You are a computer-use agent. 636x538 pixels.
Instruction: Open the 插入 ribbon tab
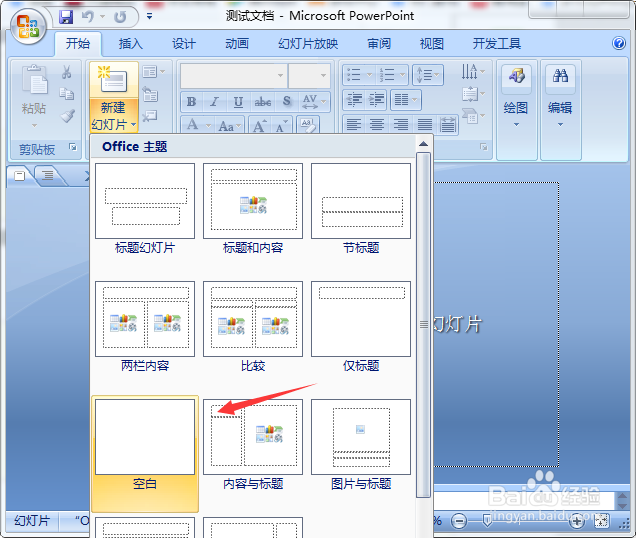tap(131, 43)
